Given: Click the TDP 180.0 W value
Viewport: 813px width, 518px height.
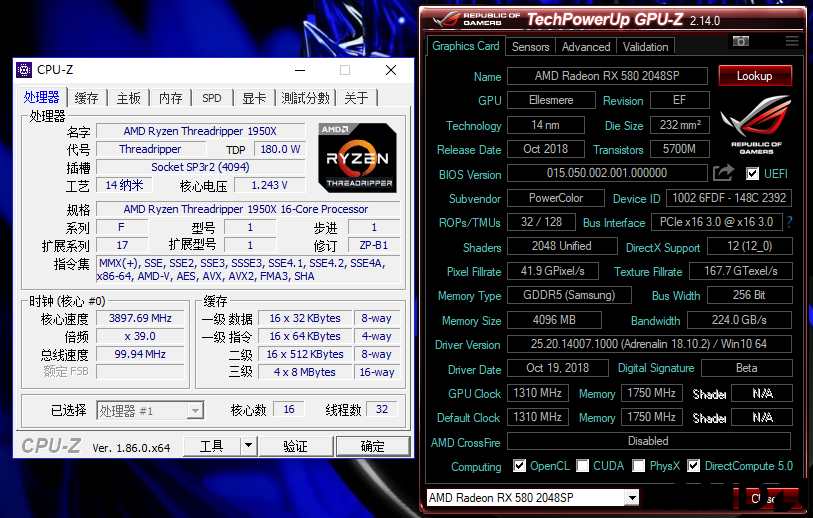Looking at the screenshot, I should click(280, 149).
